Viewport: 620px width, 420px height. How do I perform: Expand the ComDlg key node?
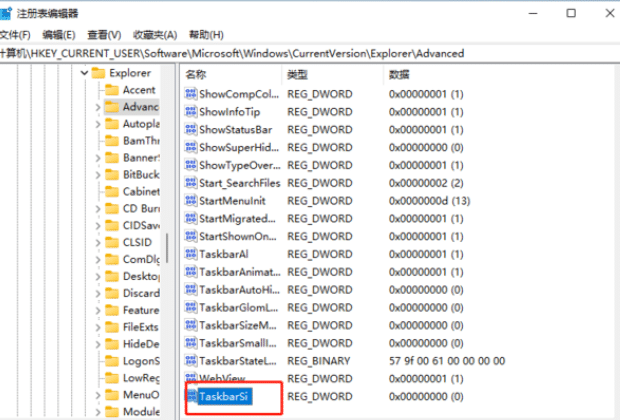98,259
